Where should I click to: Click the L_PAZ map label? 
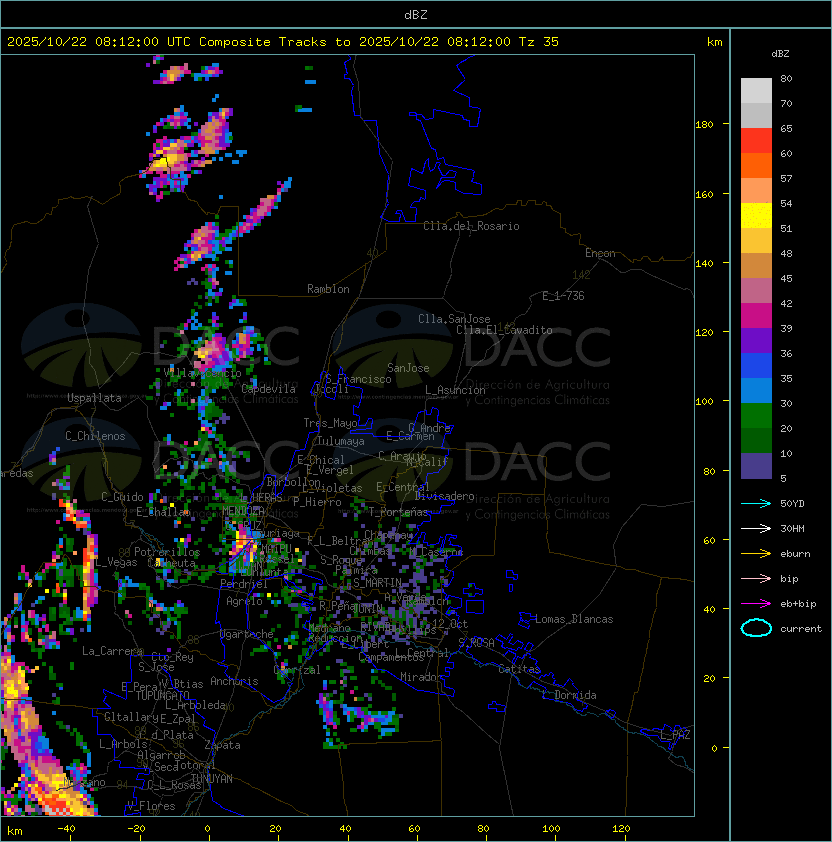point(676,735)
